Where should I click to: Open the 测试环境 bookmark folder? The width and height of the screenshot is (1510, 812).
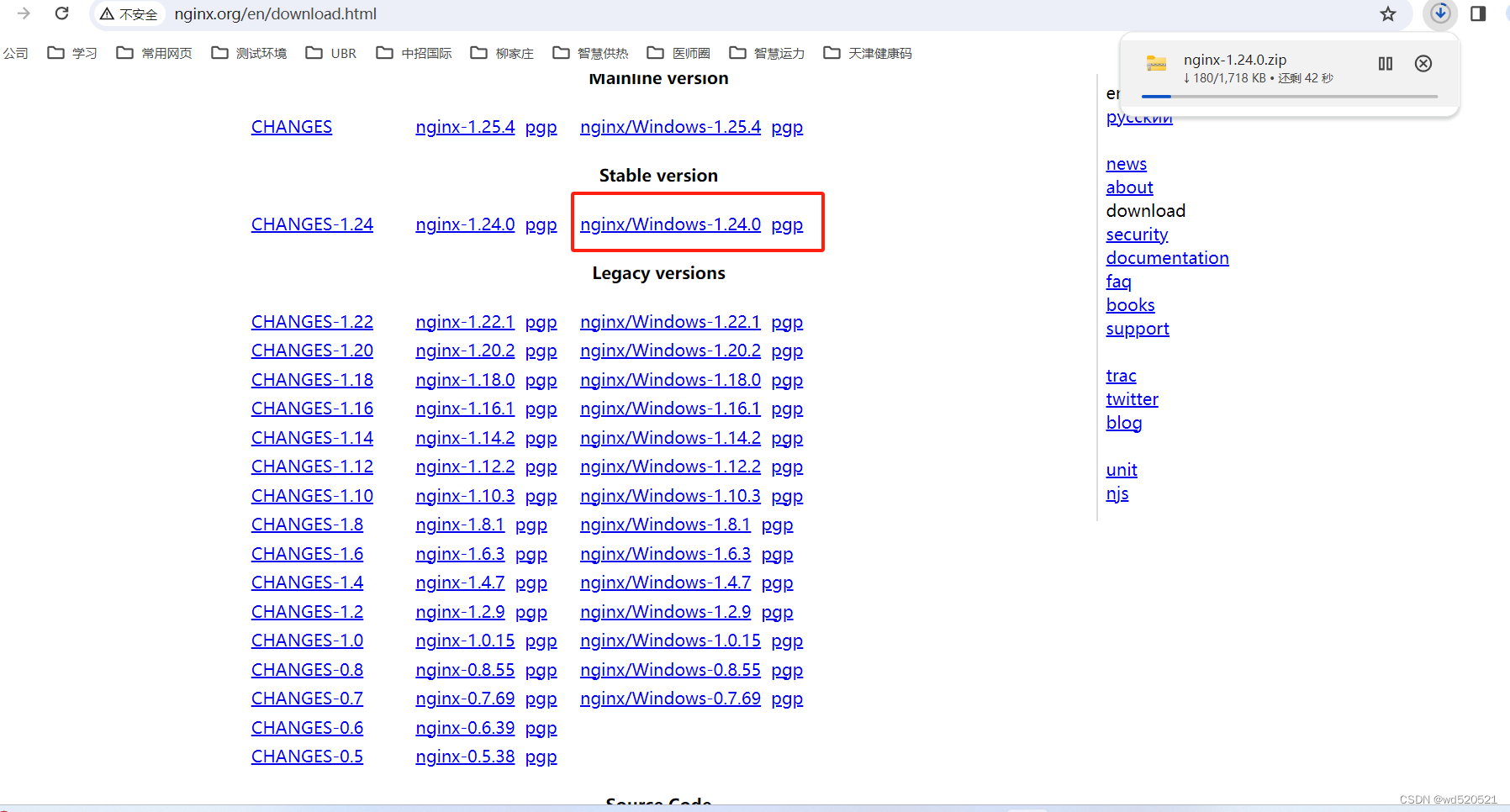pyautogui.click(x=249, y=53)
